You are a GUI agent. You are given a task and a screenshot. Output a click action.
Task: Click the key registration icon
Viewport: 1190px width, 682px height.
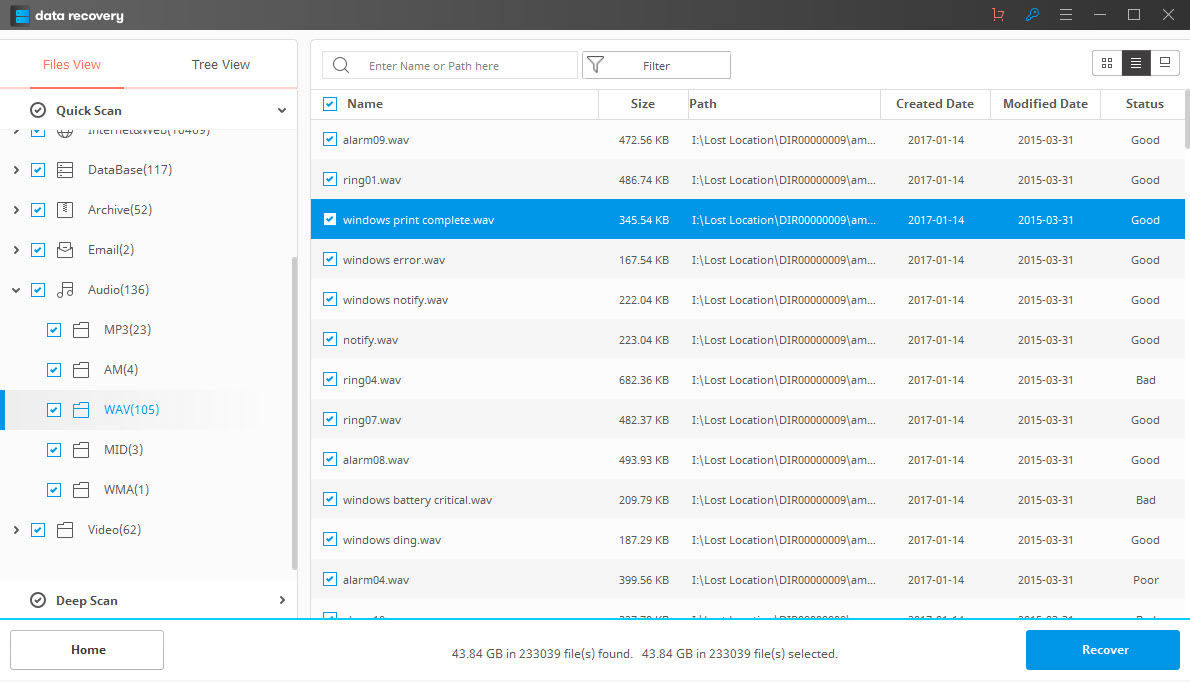click(x=1032, y=15)
